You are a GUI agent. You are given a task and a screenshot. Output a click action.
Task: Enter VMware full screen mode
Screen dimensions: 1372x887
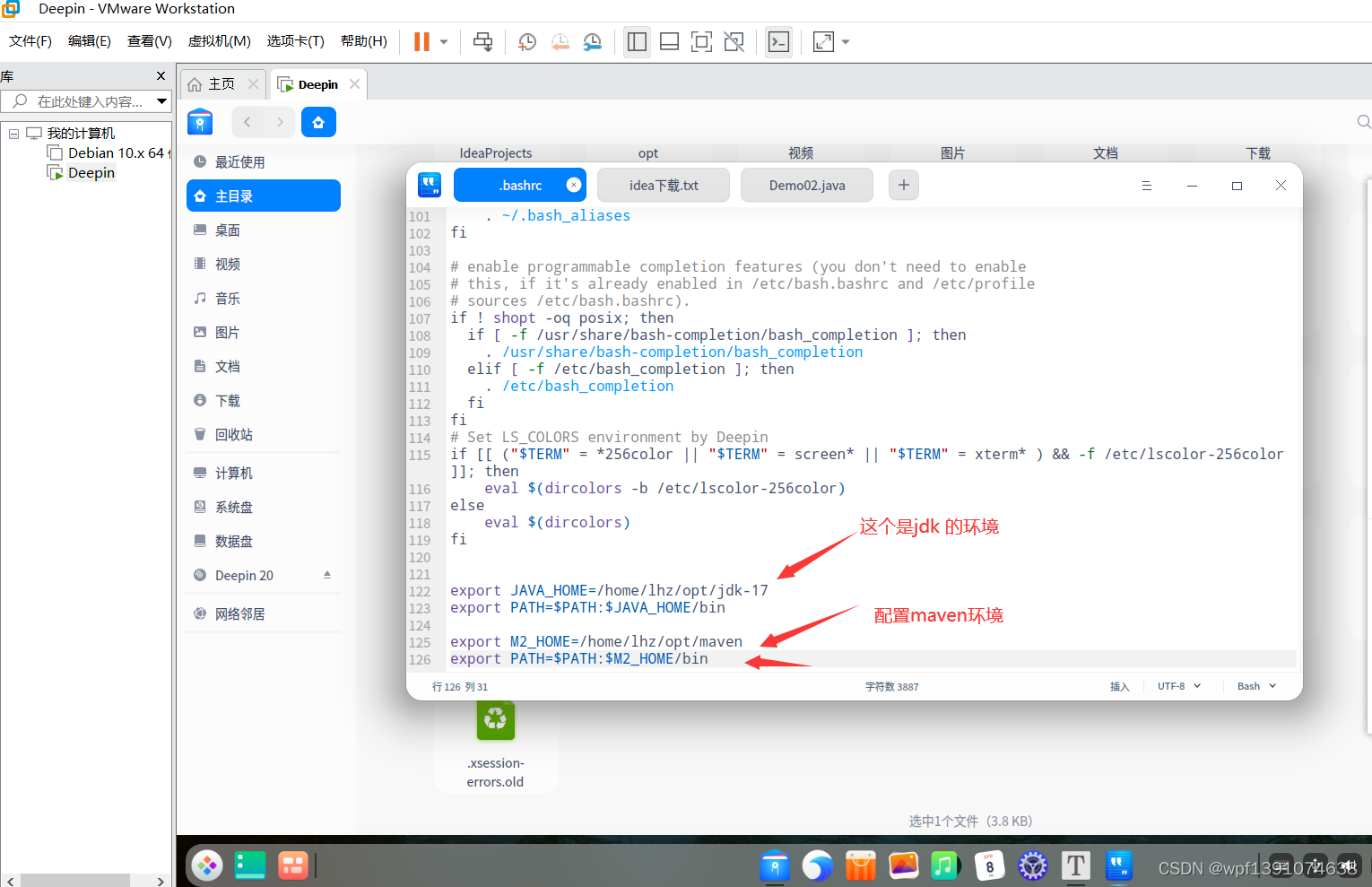tap(701, 42)
